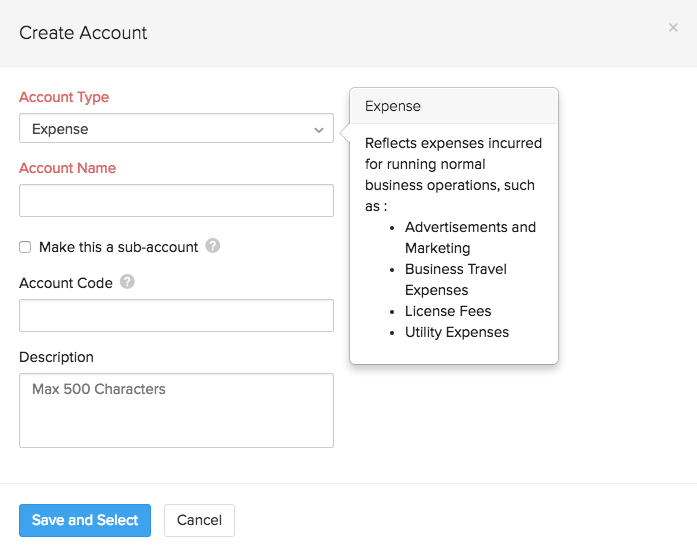Click the Account Name field label
697x555 pixels.
point(67,168)
